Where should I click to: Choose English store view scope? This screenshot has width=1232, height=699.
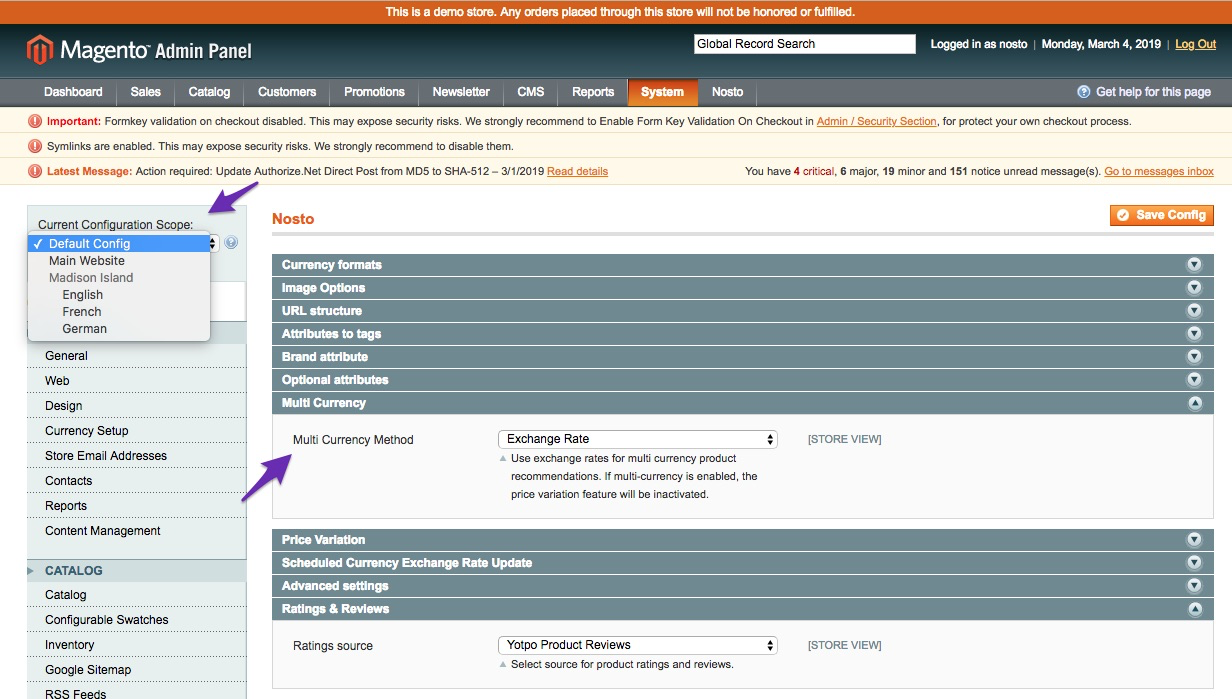119,294
